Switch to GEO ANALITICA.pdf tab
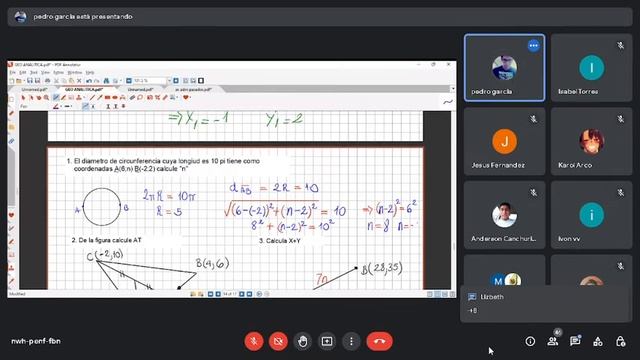This screenshot has width=640, height=360. (84, 89)
